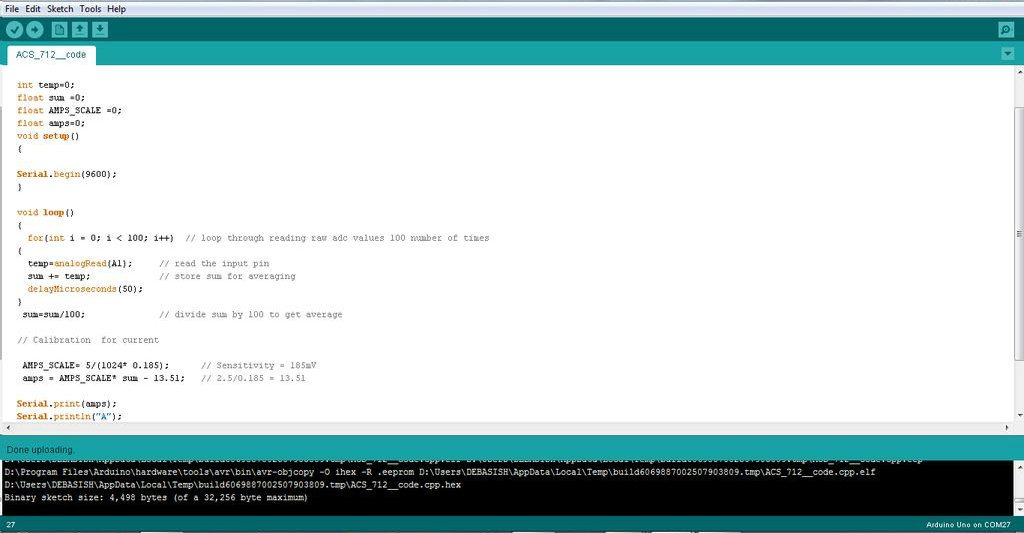Click 'sum=sum/100;' statement
1024x533 pixels.
click(x=54, y=314)
